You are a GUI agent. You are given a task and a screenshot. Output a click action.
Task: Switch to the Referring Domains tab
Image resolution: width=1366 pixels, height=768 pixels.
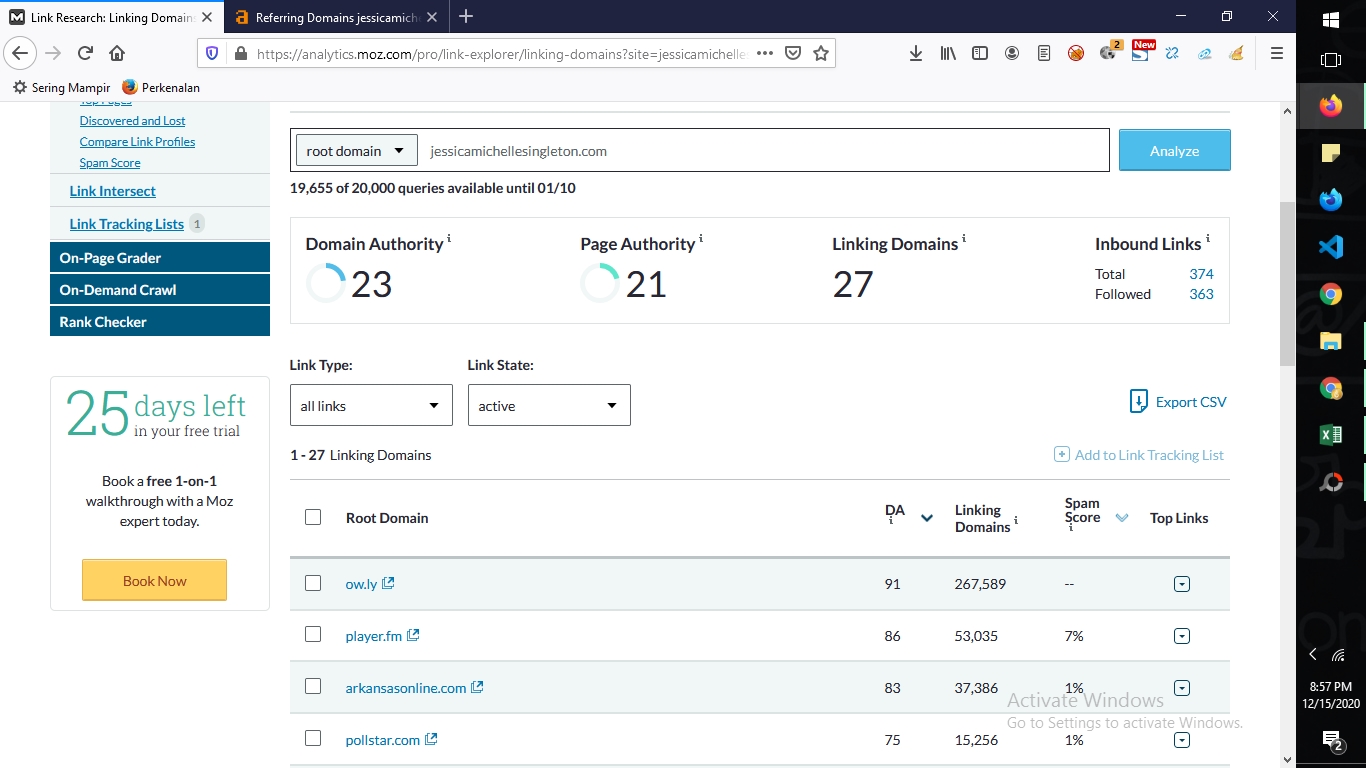coord(336,17)
